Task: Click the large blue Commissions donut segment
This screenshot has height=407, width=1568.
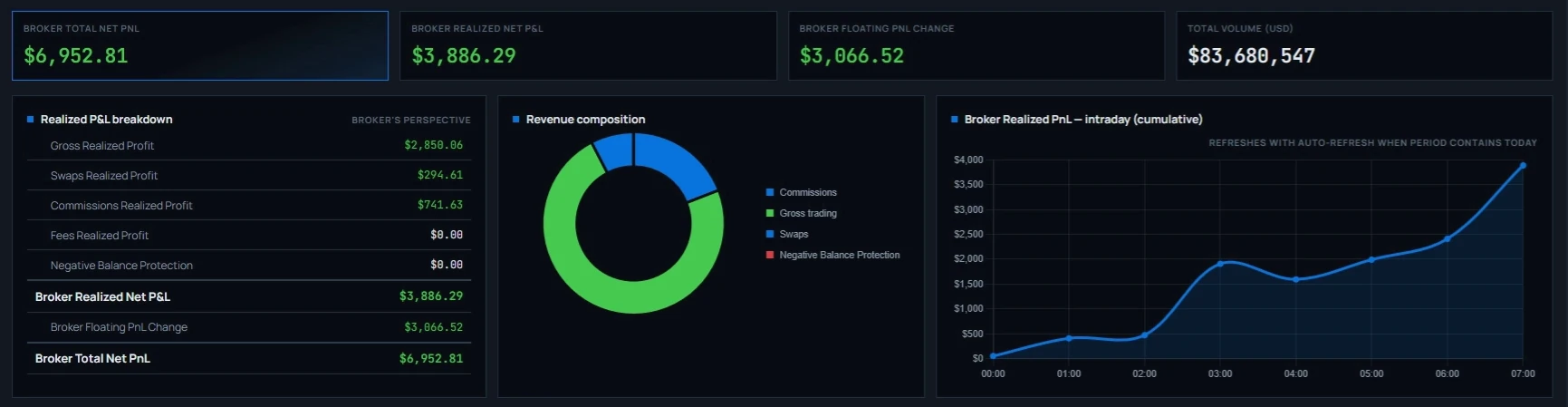Action: [x=678, y=160]
